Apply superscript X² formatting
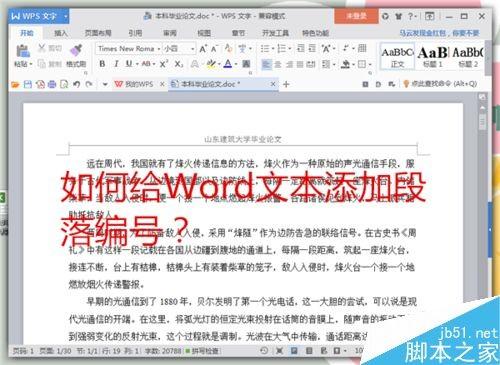 (163, 64)
